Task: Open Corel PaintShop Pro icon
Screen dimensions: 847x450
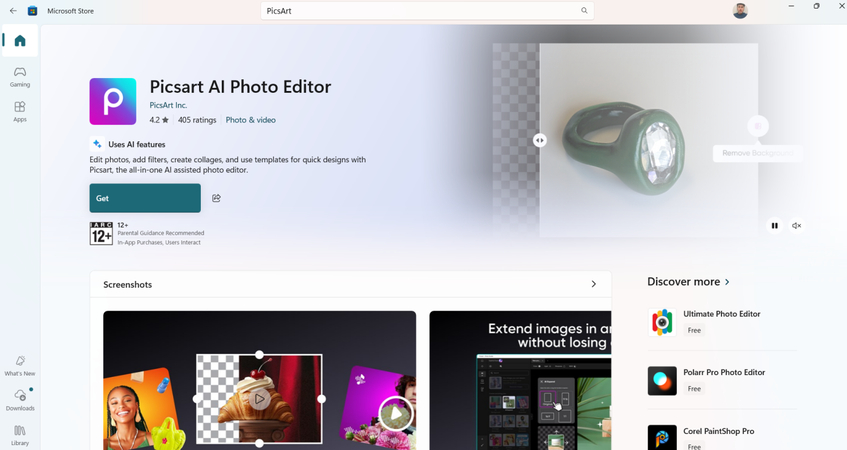Action: point(662,437)
